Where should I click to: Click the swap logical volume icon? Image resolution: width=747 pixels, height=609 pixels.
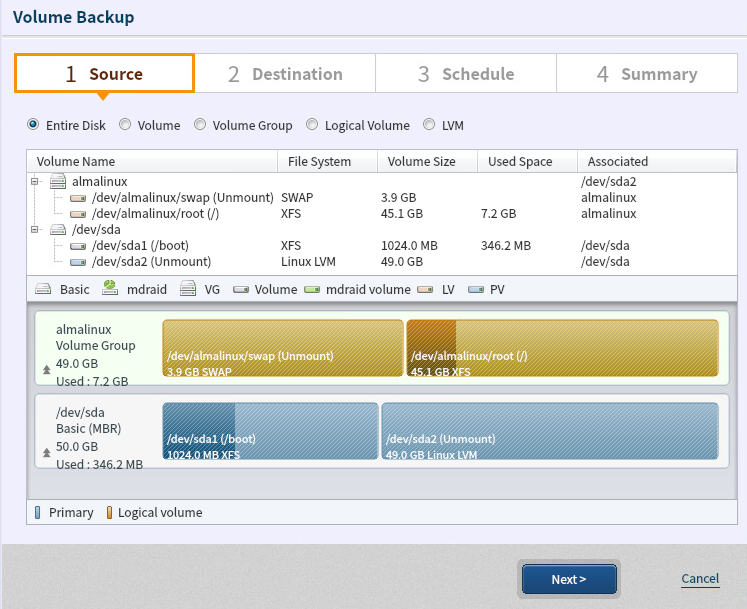click(78, 198)
